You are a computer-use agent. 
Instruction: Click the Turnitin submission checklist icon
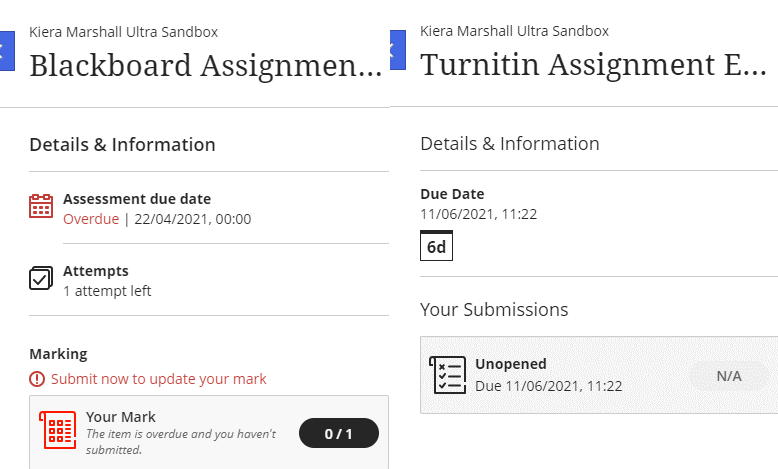point(448,375)
